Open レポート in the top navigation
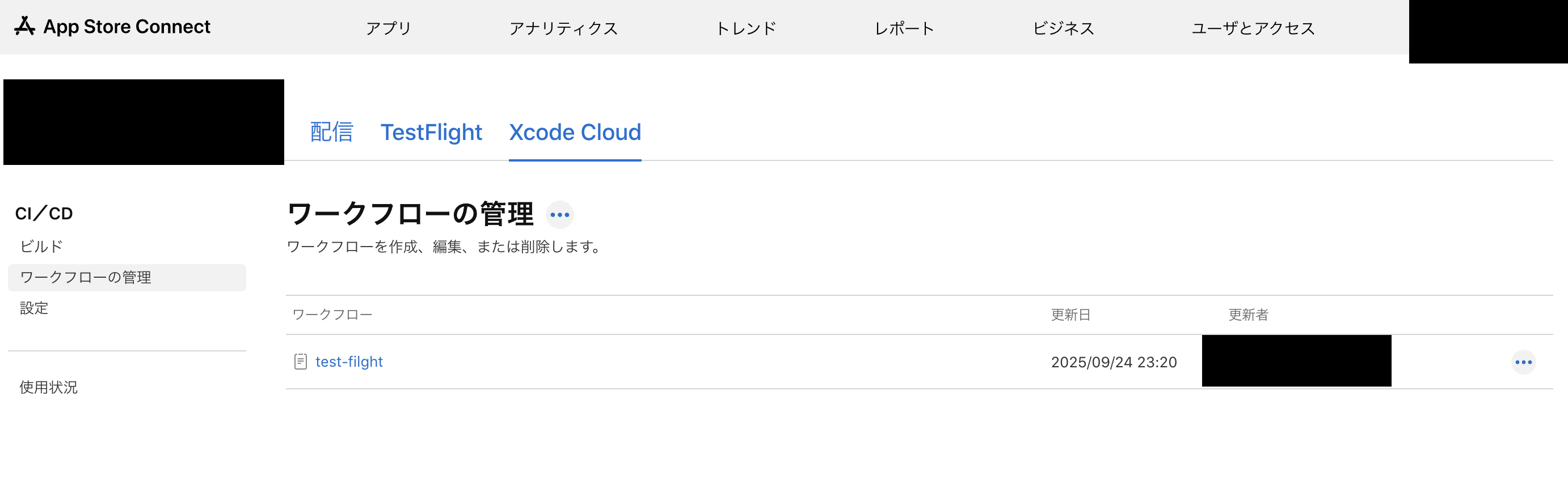Screen dimensions: 1568x492 pyautogui.click(x=904, y=28)
